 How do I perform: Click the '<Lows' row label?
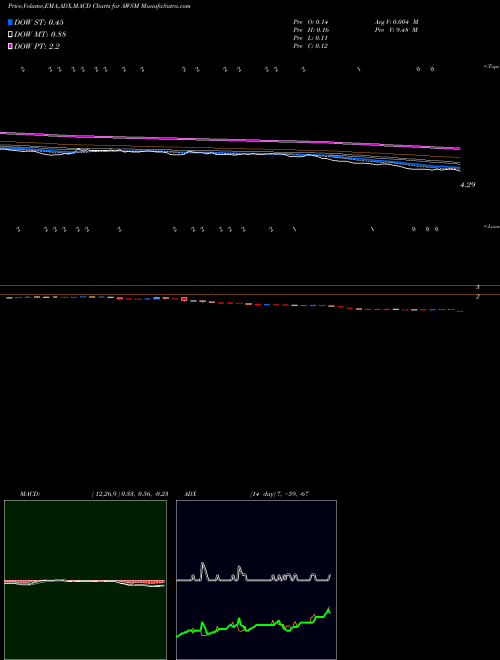click(491, 226)
